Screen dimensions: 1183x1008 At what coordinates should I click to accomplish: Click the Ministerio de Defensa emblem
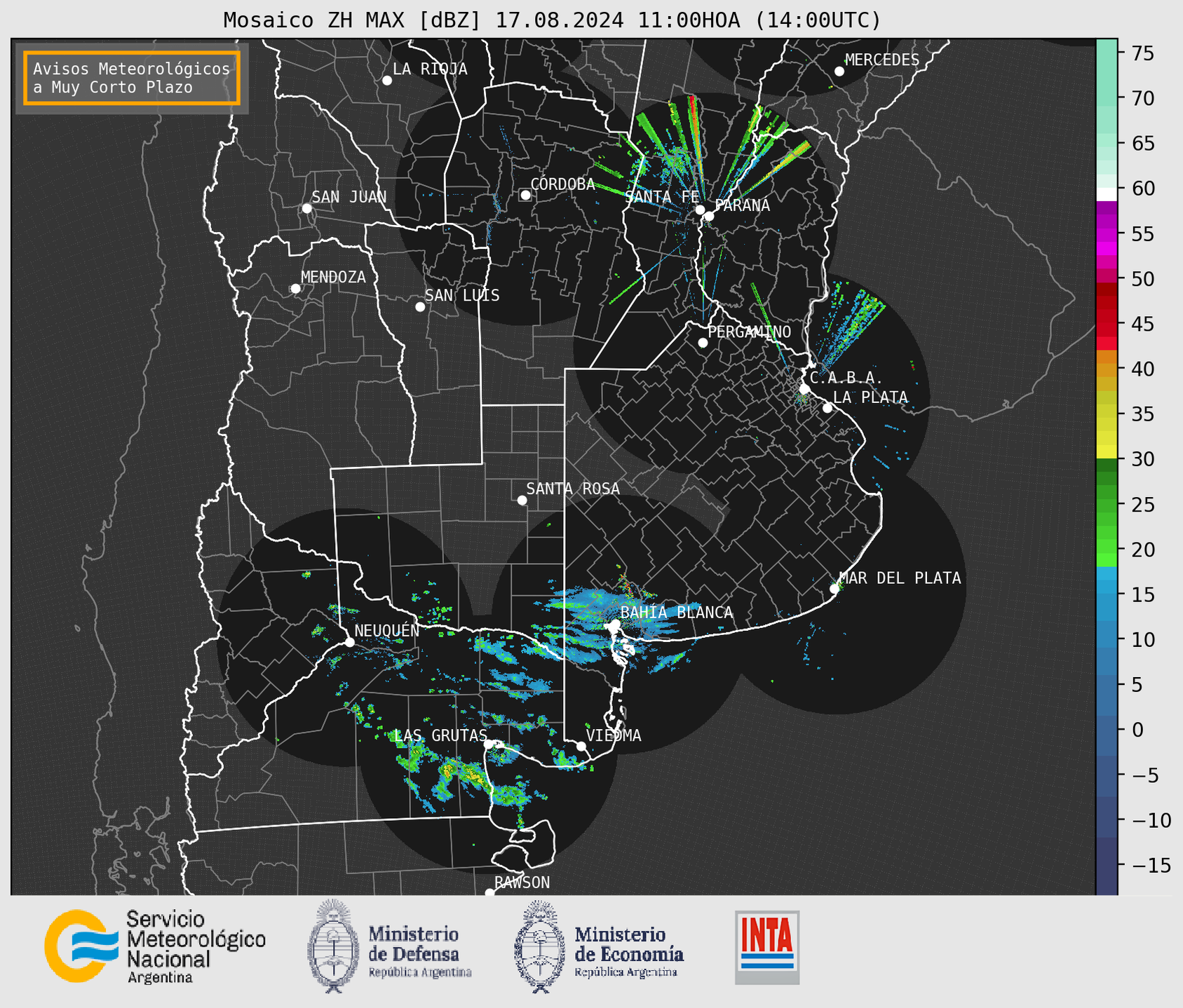[x=332, y=946]
